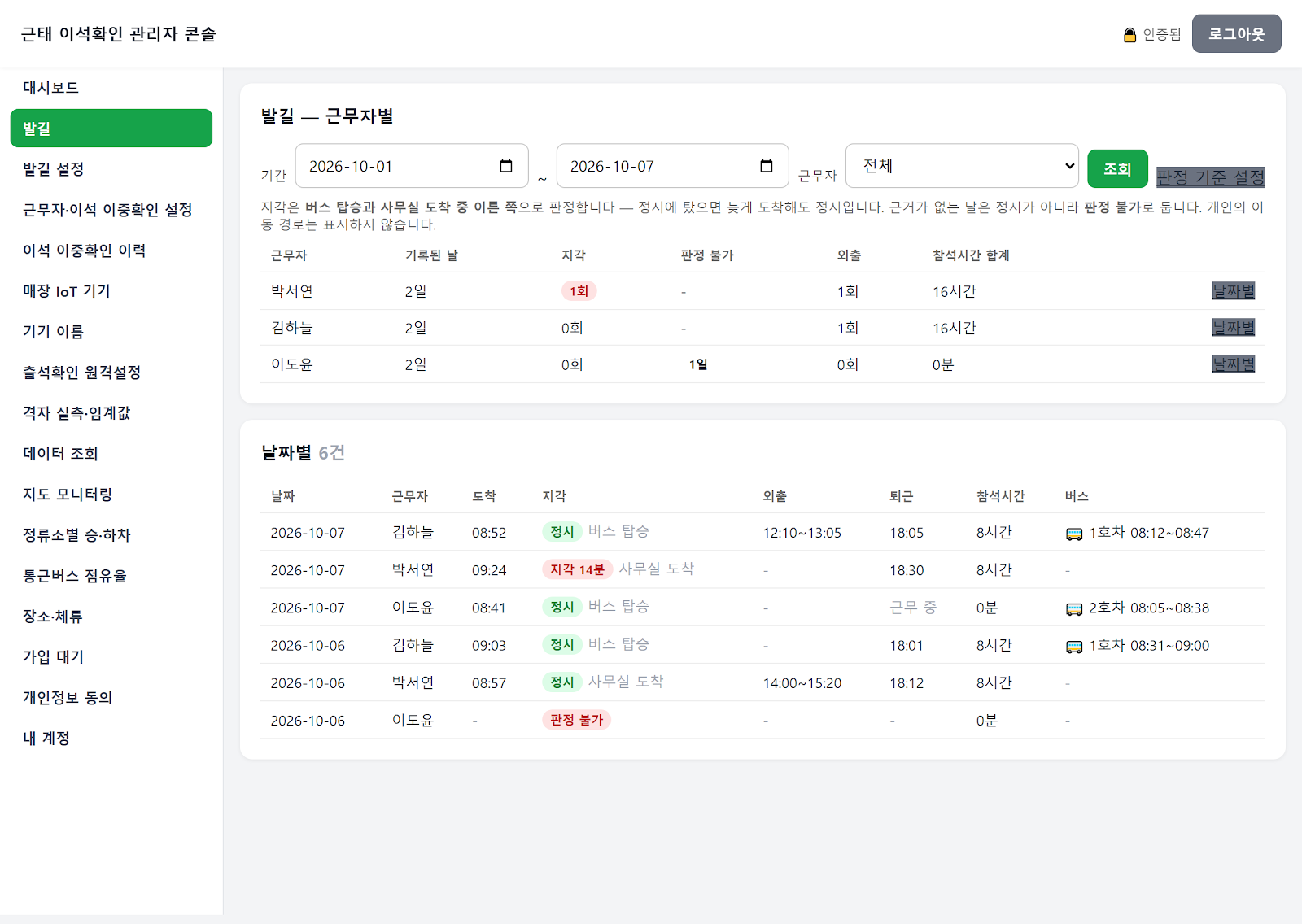This screenshot has height=924, width=1302.
Task: Go to 가입 대기
Action: tap(111, 657)
